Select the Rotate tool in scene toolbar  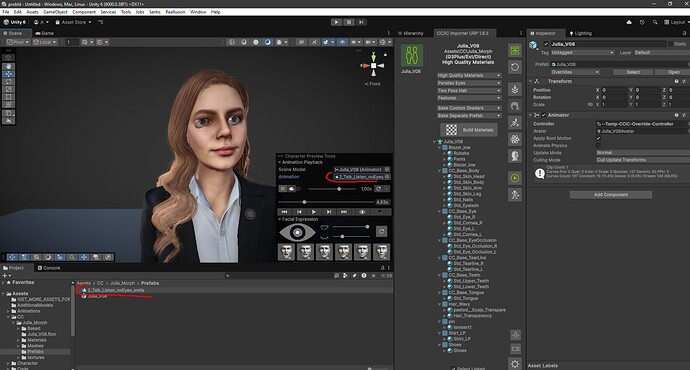click(8, 81)
